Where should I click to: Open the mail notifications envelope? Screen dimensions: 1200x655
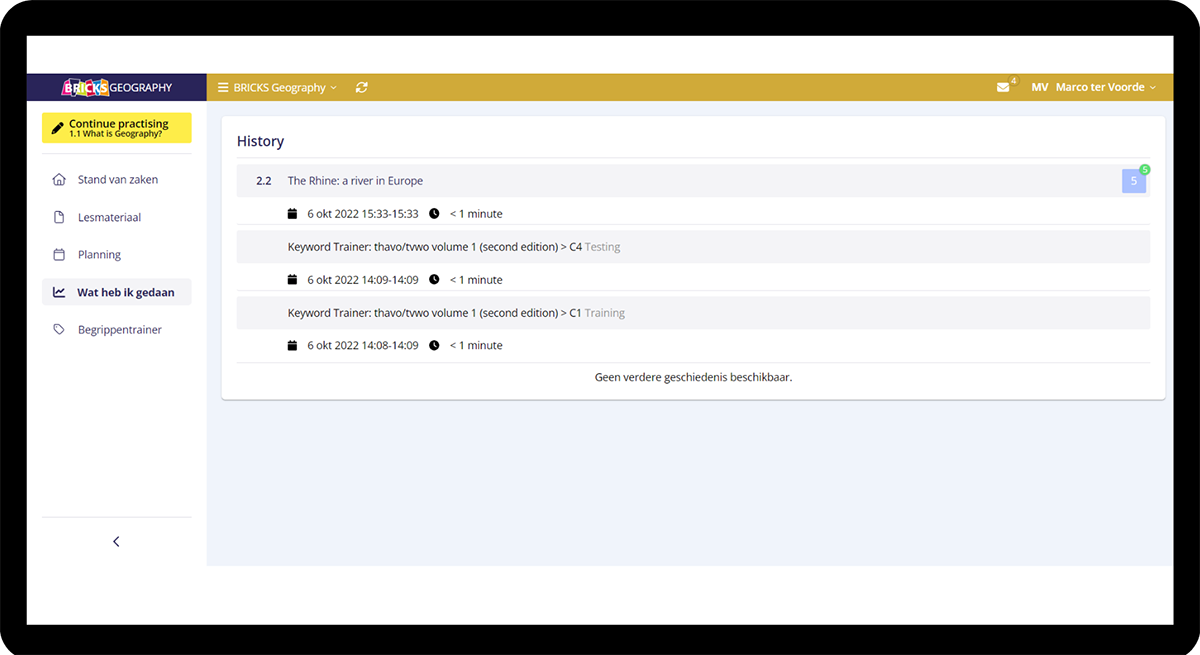(1003, 88)
